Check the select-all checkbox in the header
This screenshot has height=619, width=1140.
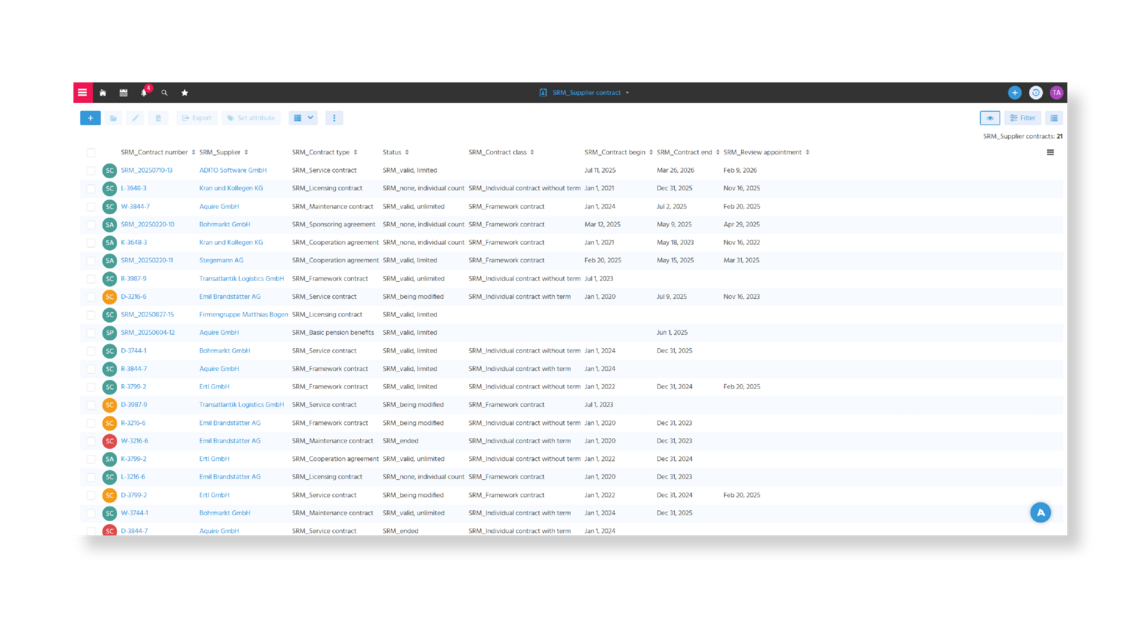click(x=93, y=151)
